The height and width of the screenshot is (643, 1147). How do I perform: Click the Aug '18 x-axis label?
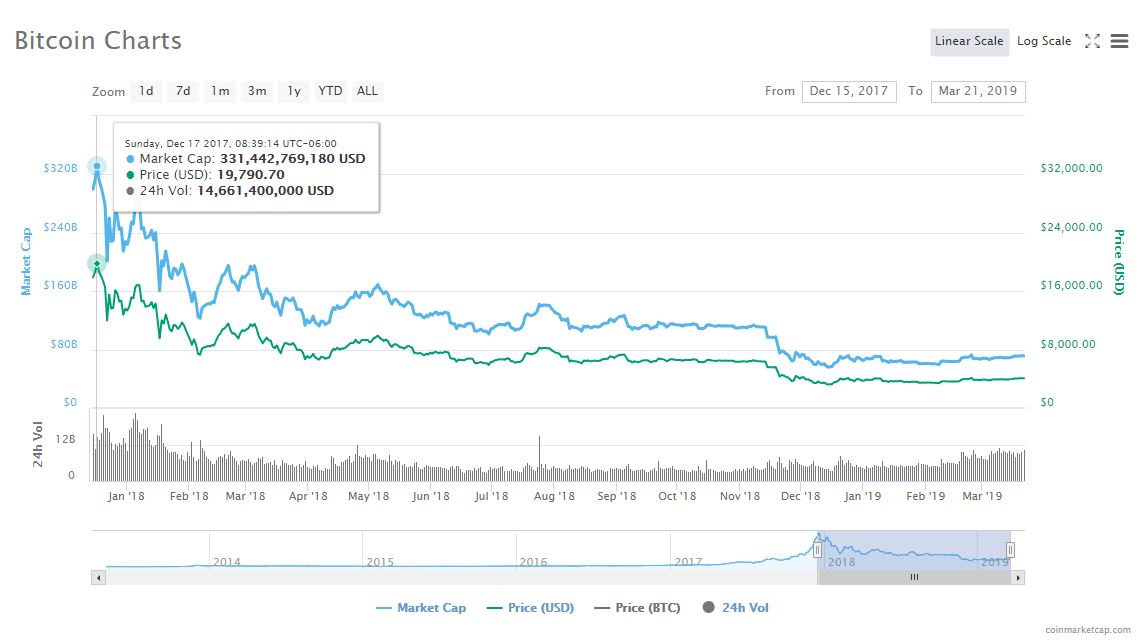click(554, 496)
